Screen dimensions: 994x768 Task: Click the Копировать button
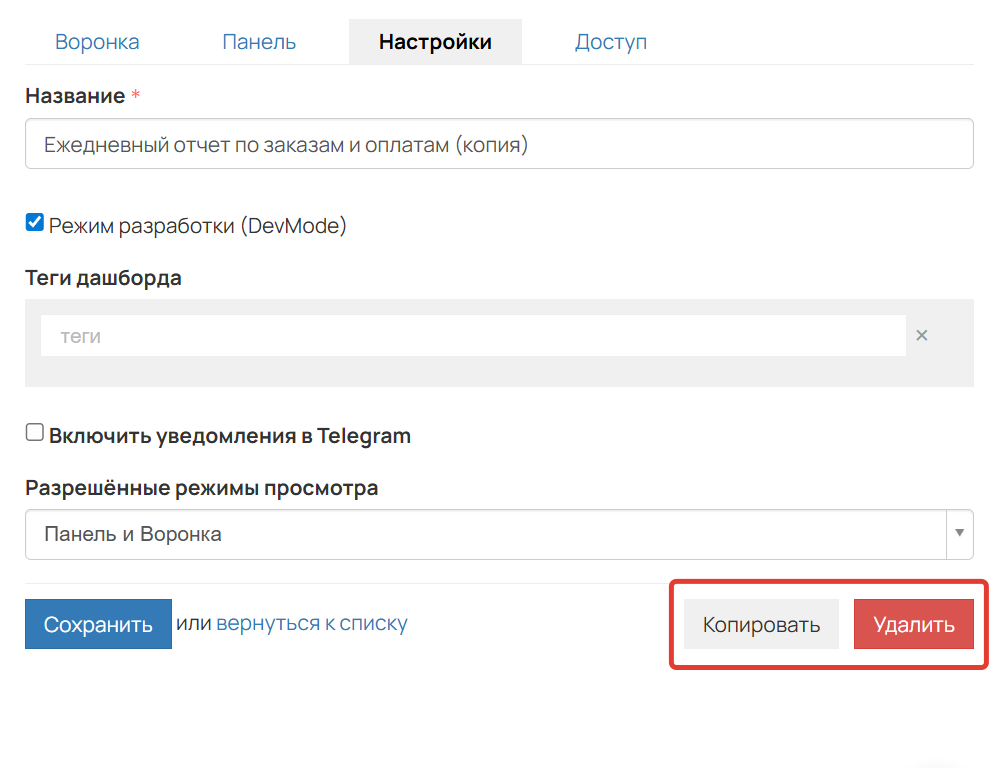coord(761,625)
